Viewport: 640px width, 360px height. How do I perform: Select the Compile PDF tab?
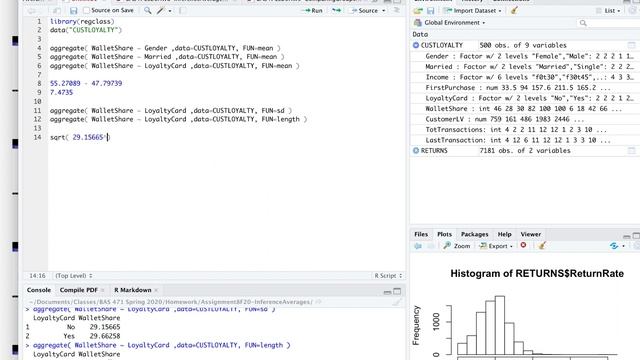click(78, 290)
